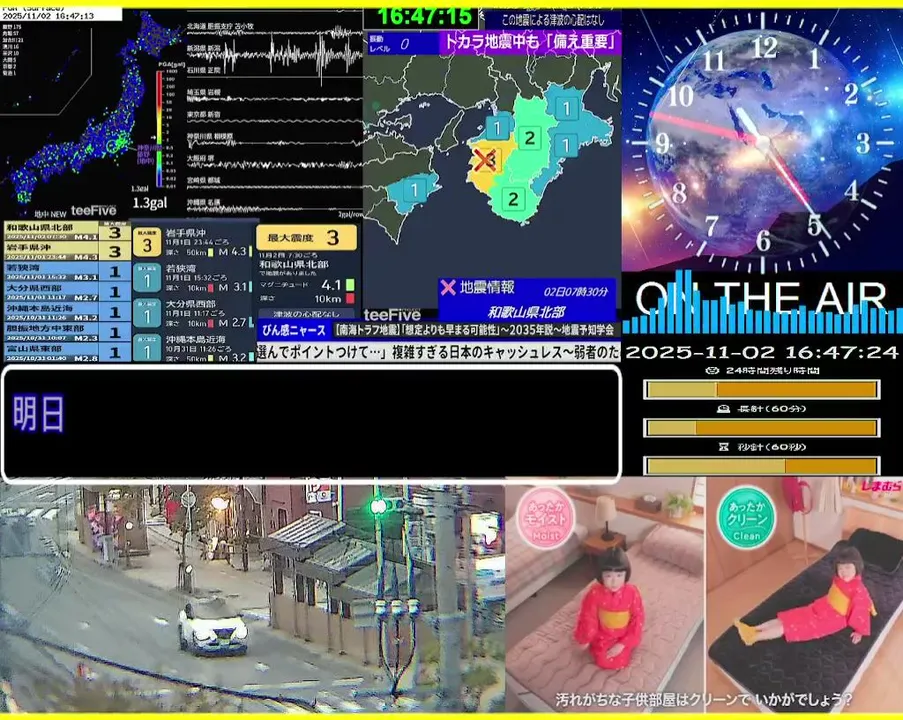The height and width of the screenshot is (720, 903).
Task: Click the green 16:47:15 digital clock
Action: click(425, 17)
